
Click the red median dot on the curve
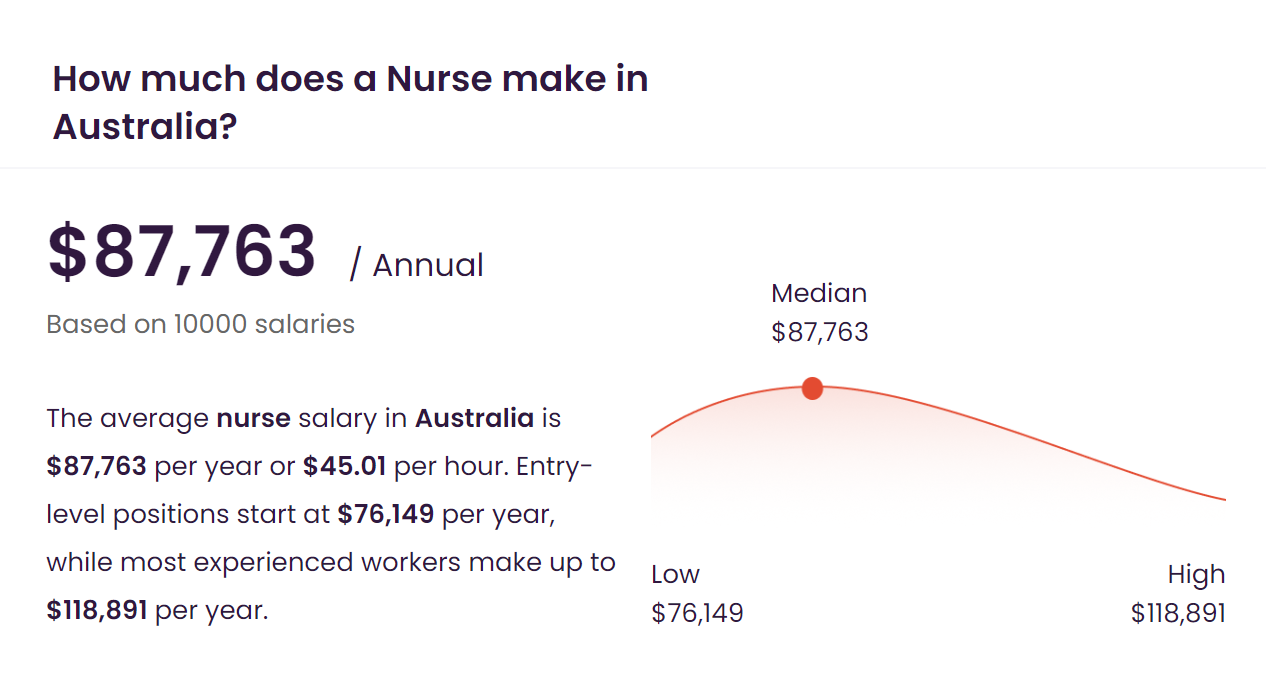[812, 388]
